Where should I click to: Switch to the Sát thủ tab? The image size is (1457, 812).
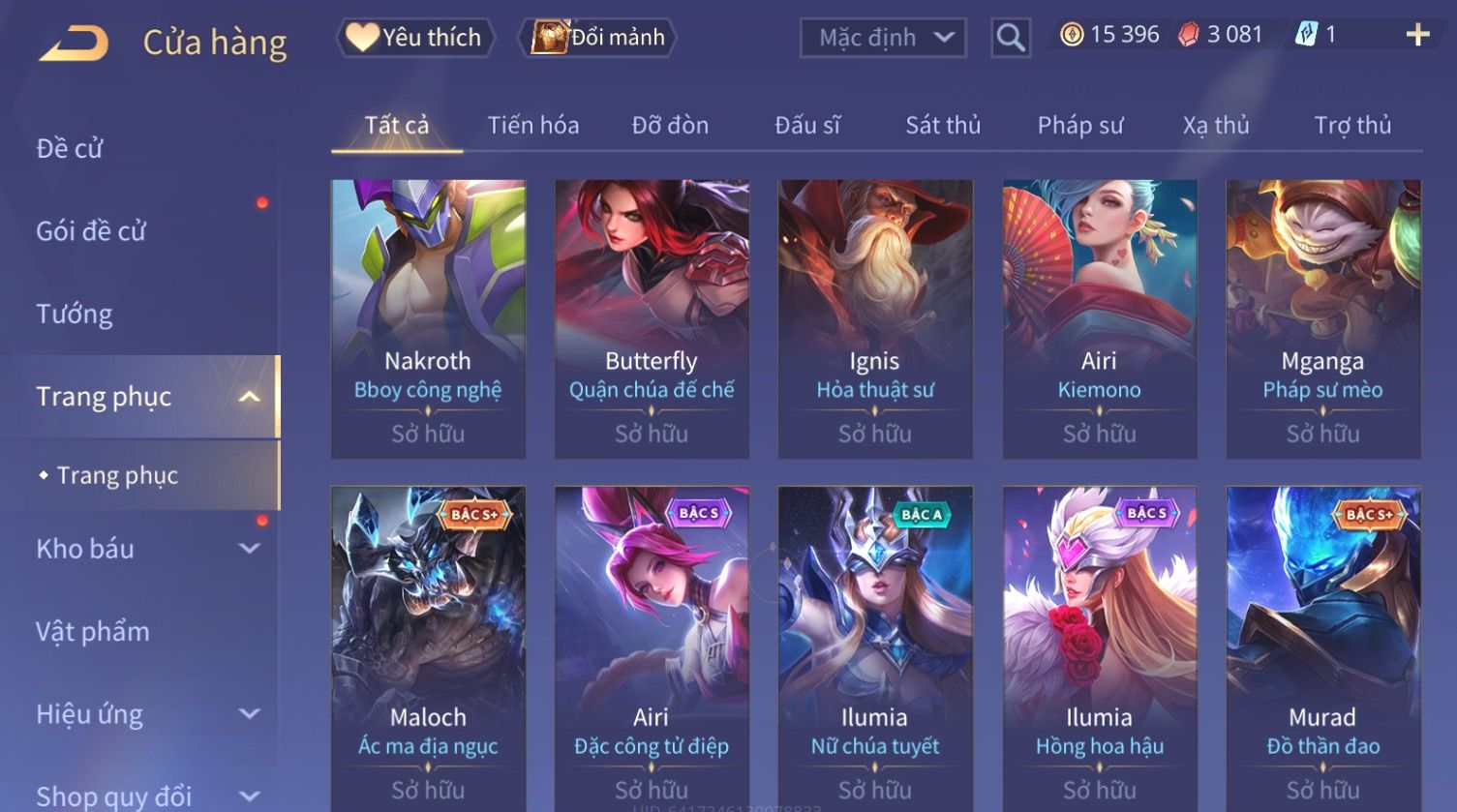[x=943, y=125]
